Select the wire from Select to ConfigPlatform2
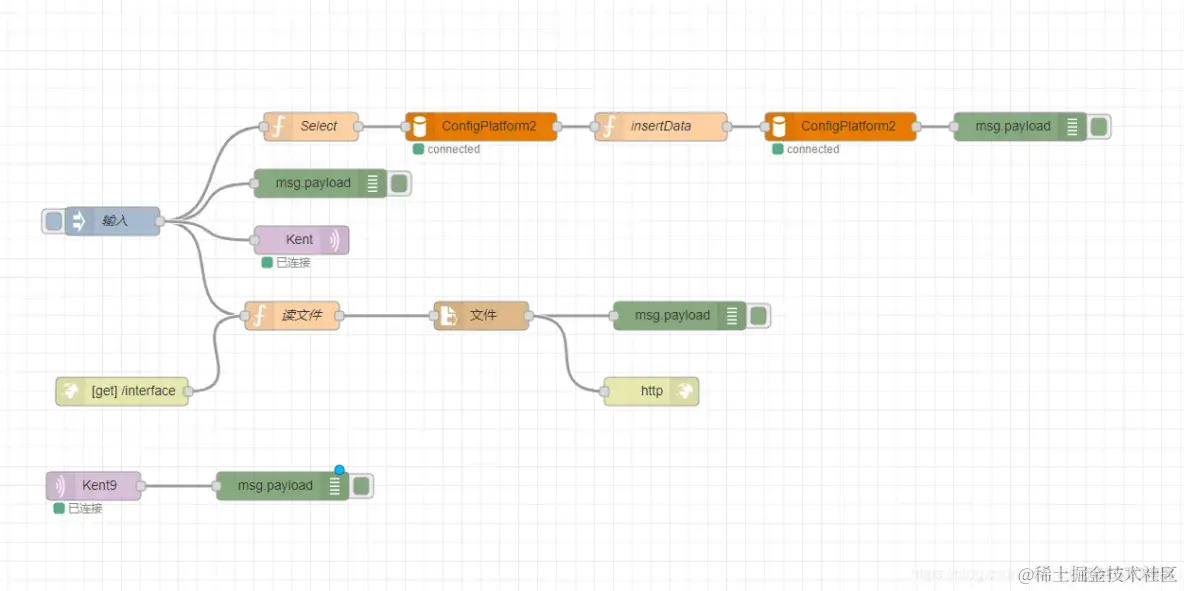Screen dimensions: 1184x591 tap(382, 127)
